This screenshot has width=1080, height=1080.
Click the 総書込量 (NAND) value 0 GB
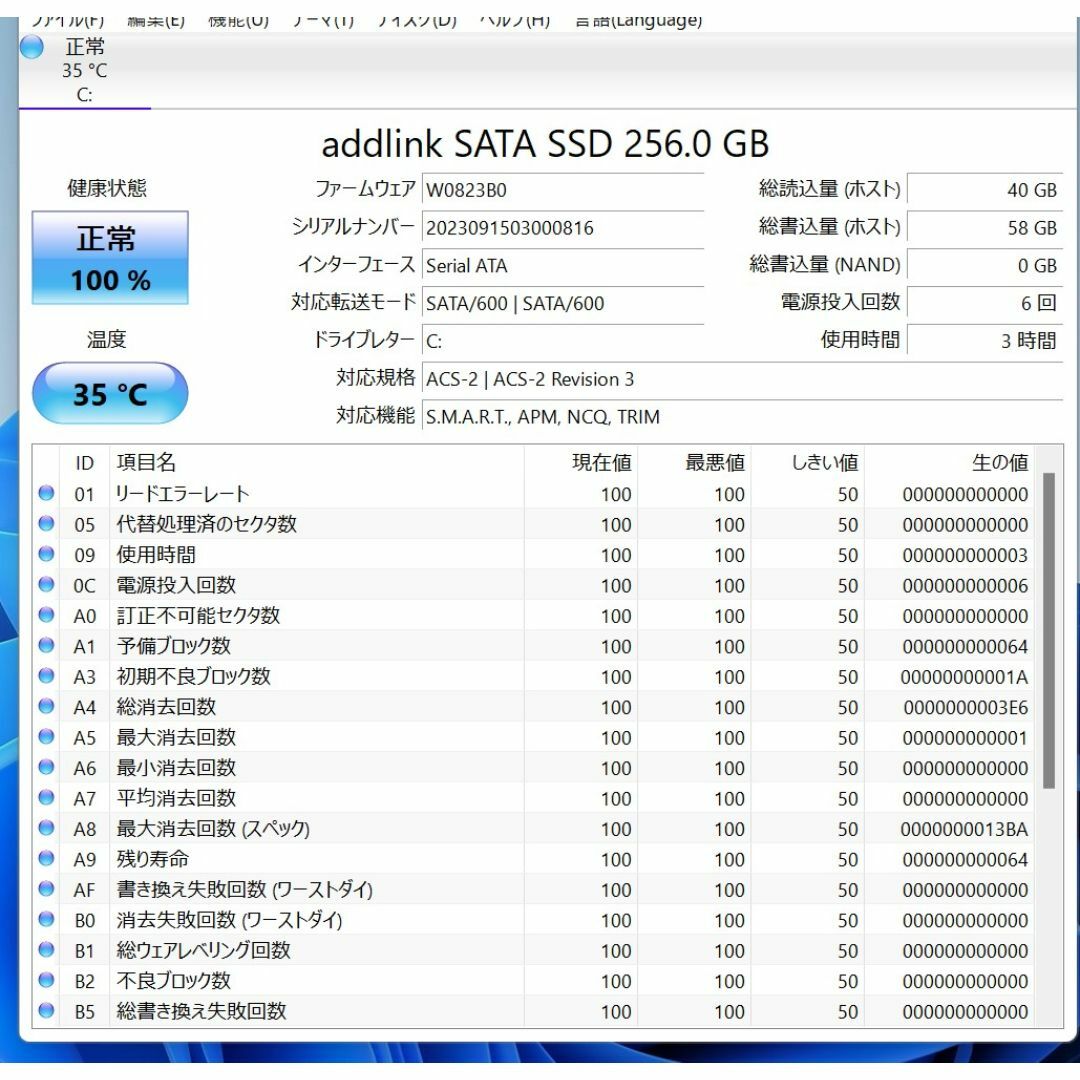985,265
